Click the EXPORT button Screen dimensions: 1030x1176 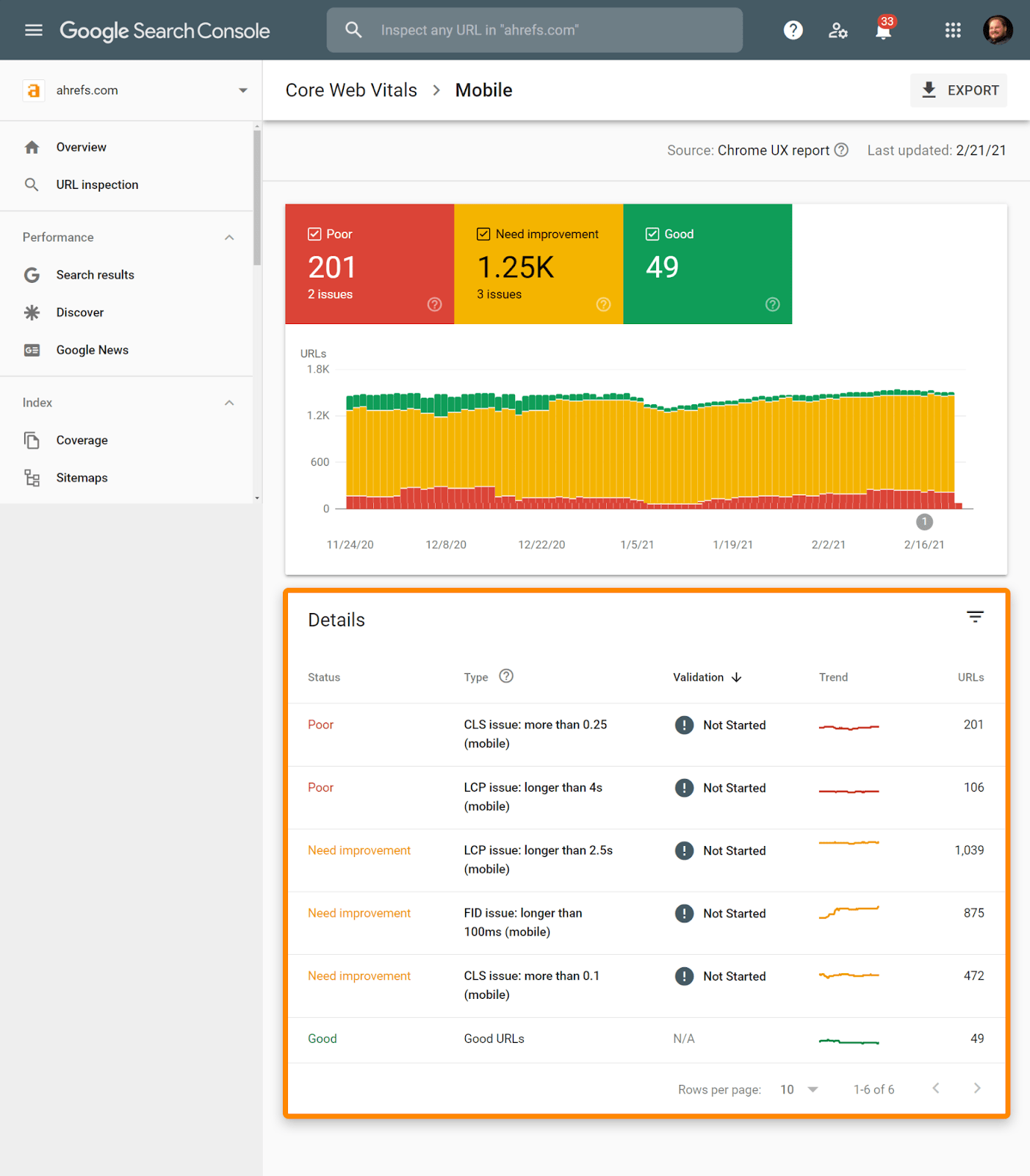pyautogui.click(x=959, y=90)
